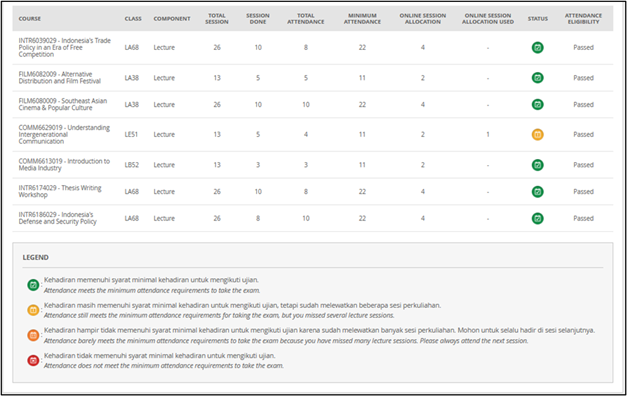Click status icon for Indonesia's Defense and Security Policy
This screenshot has height=396, width=627.
pos(537,218)
